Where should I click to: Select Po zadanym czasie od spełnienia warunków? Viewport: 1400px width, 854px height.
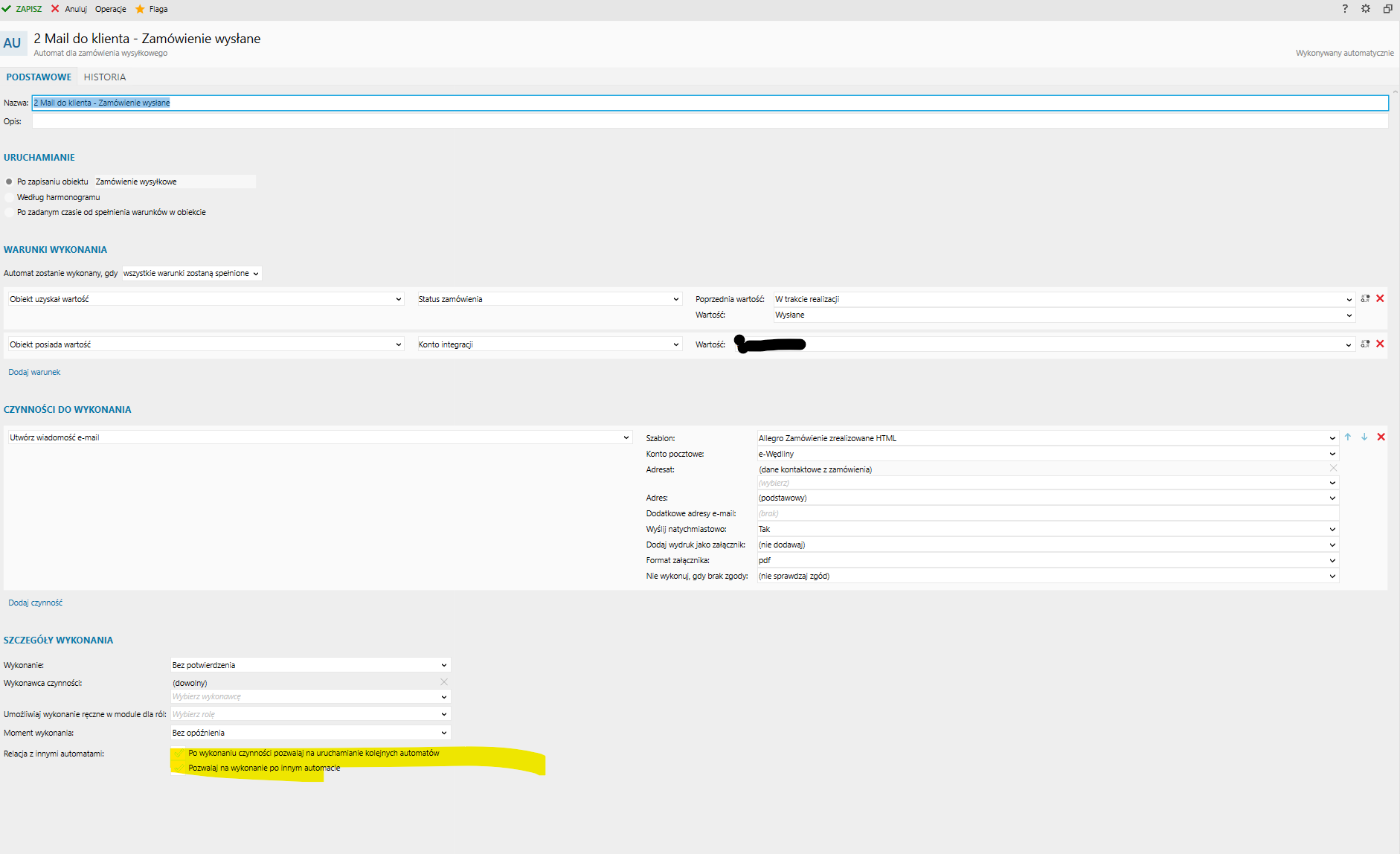pos(9,213)
